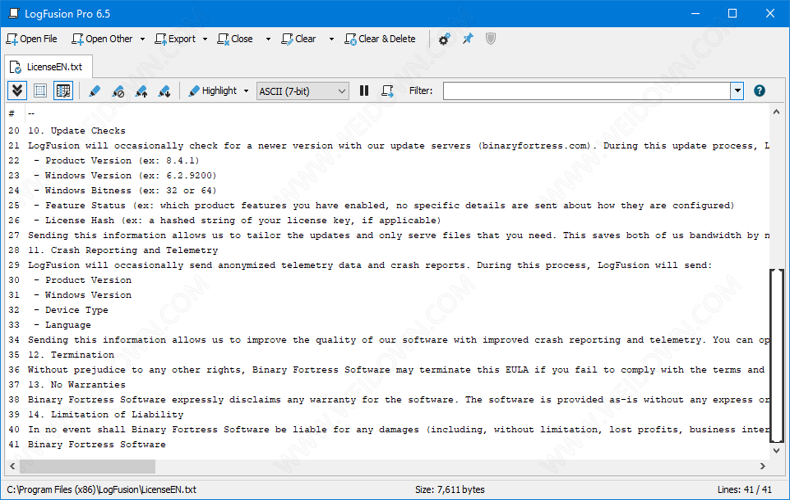The height and width of the screenshot is (500, 790).
Task: Click the Open Other button
Action: coord(102,39)
